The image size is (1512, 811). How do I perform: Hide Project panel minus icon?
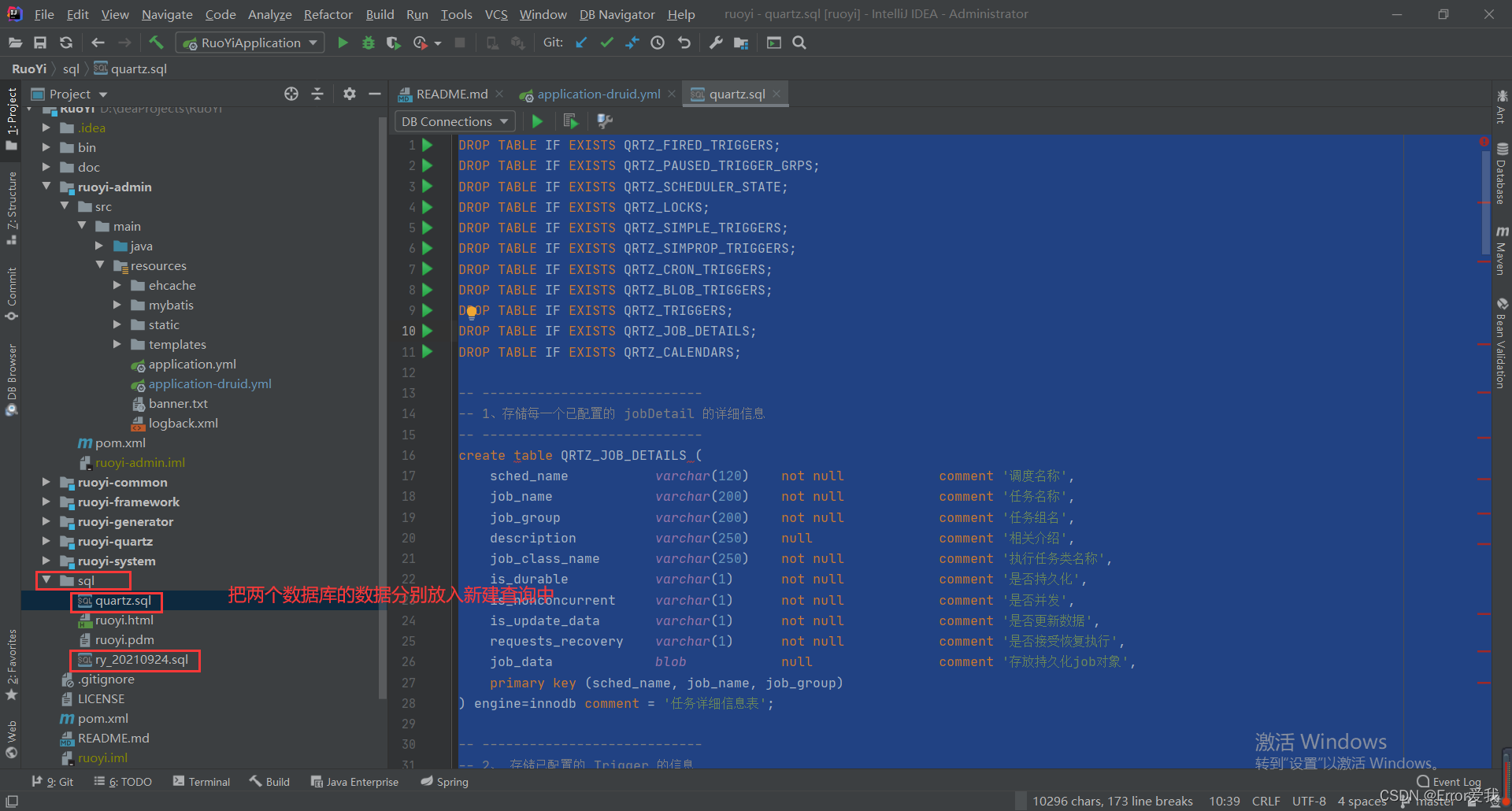coord(375,94)
